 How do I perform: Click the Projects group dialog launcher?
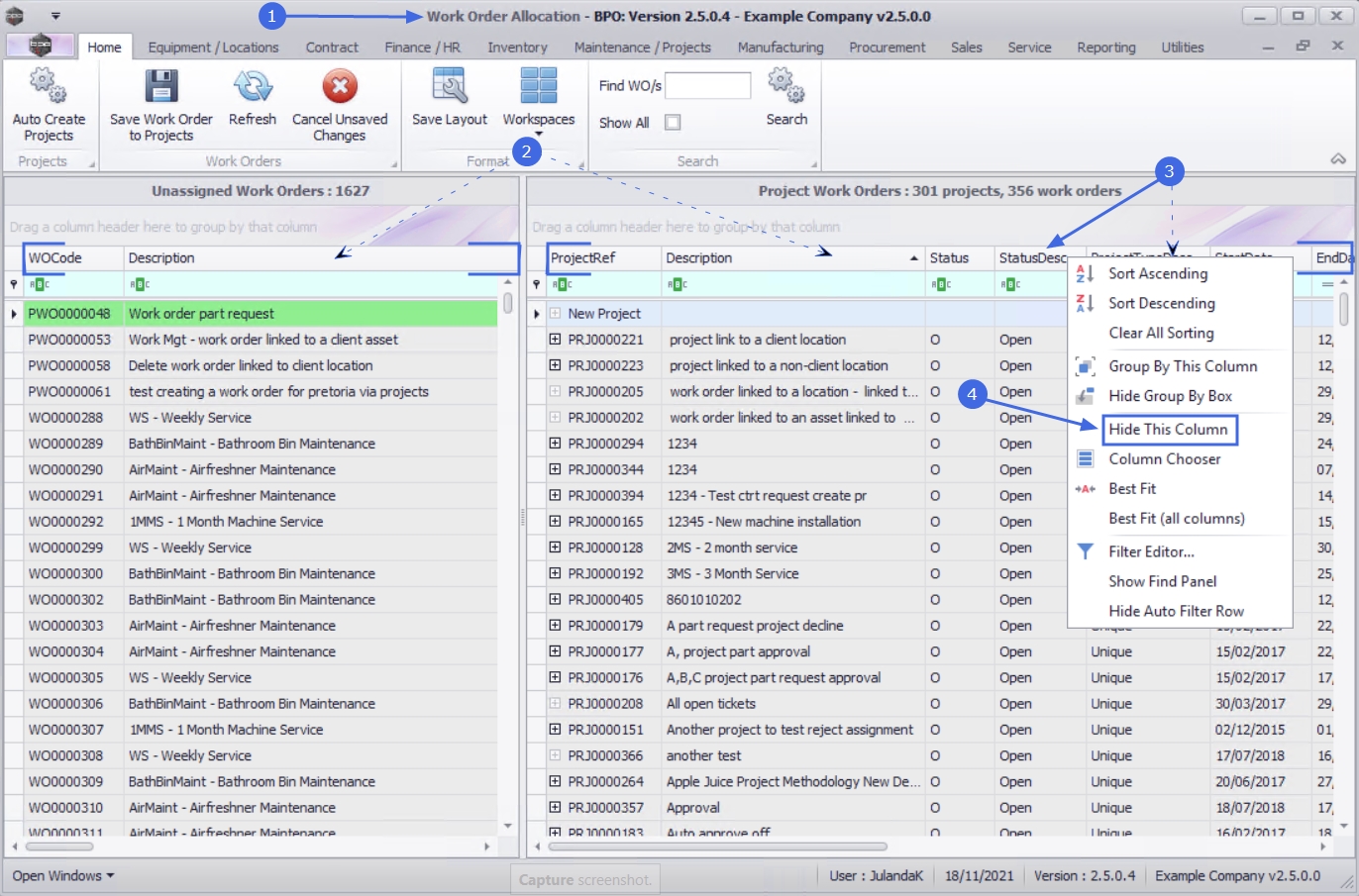pyautogui.click(x=92, y=164)
